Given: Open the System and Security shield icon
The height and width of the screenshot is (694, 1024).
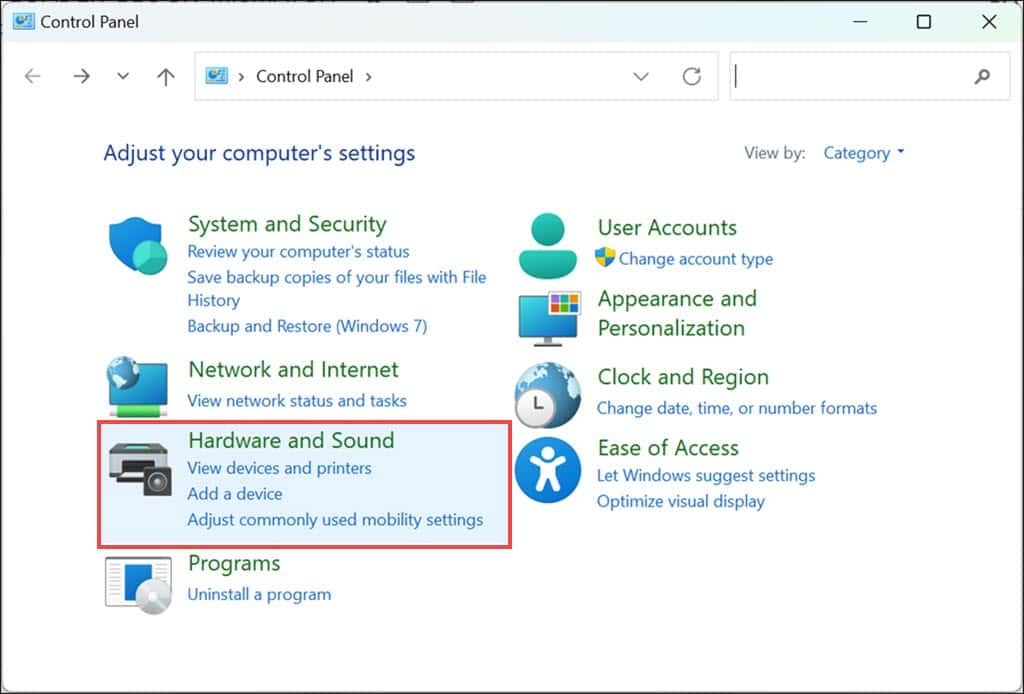Looking at the screenshot, I should point(138,245).
